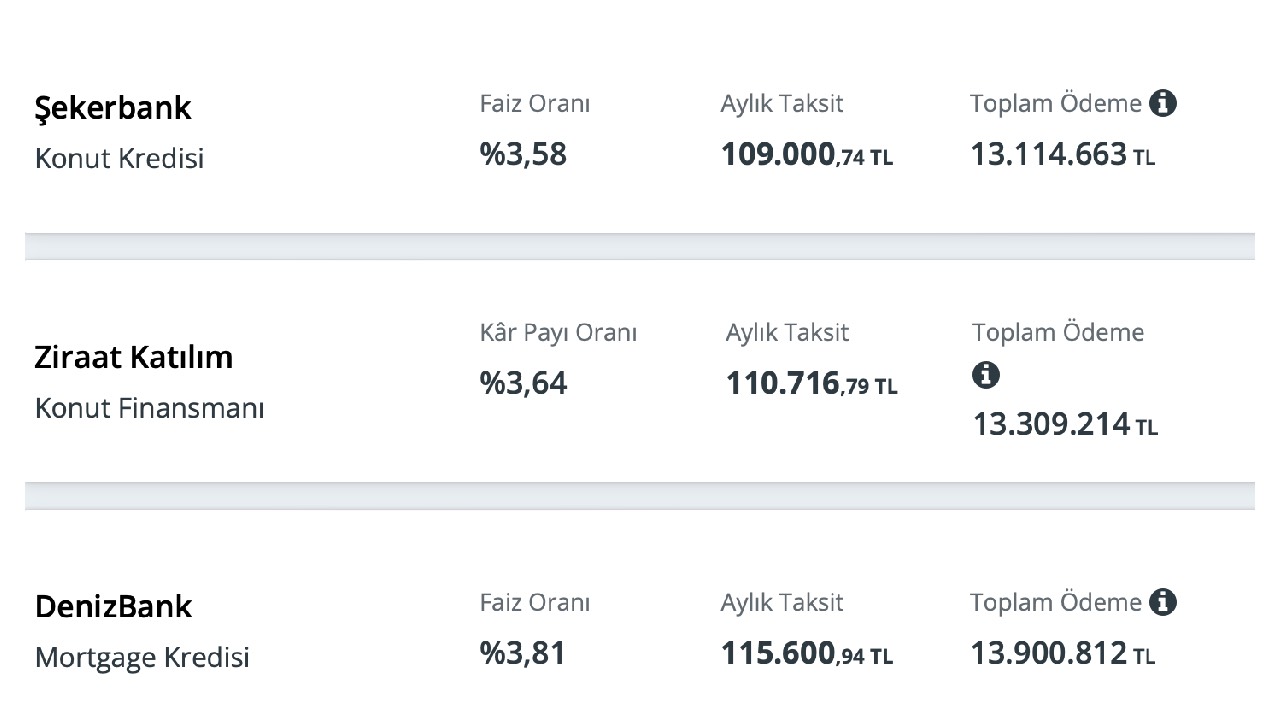
Task: Select the %3,64 profit share rate
Action: coord(523,383)
